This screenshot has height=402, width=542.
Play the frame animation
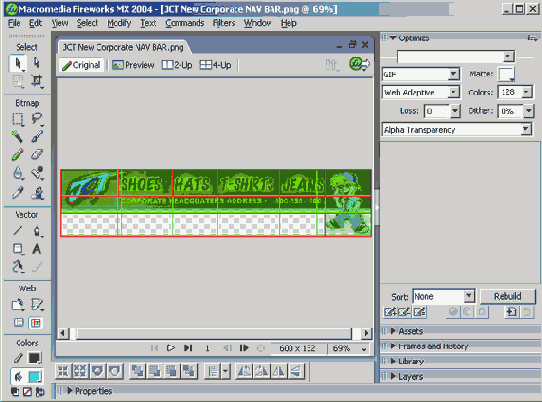[170, 348]
